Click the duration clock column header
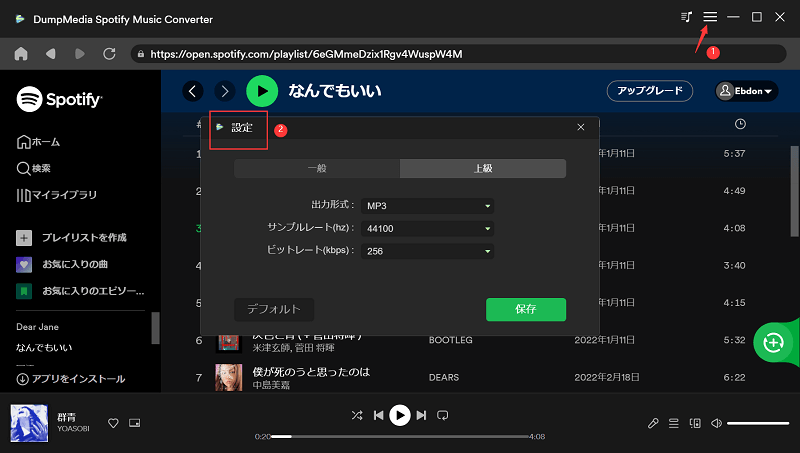 coord(740,124)
